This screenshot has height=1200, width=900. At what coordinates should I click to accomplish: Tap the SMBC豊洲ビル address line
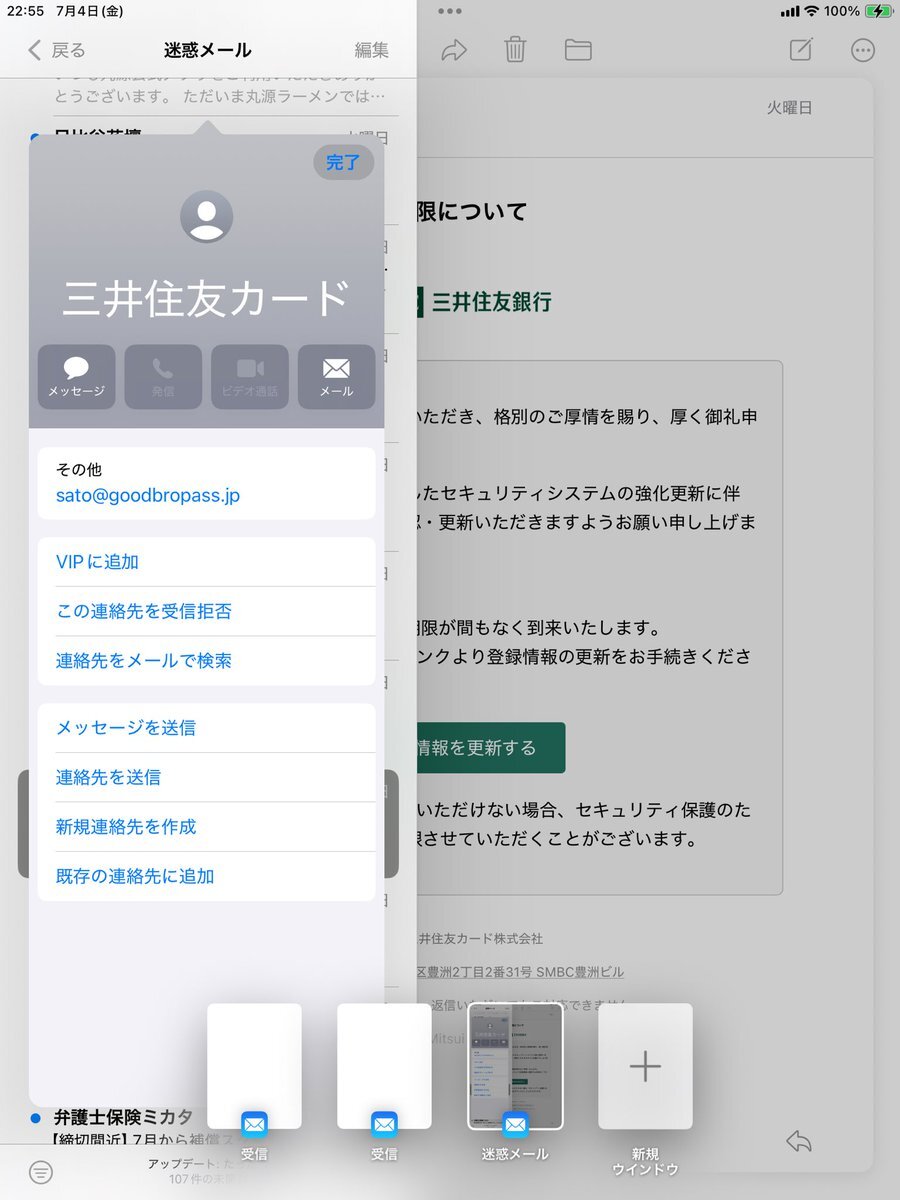pos(520,972)
